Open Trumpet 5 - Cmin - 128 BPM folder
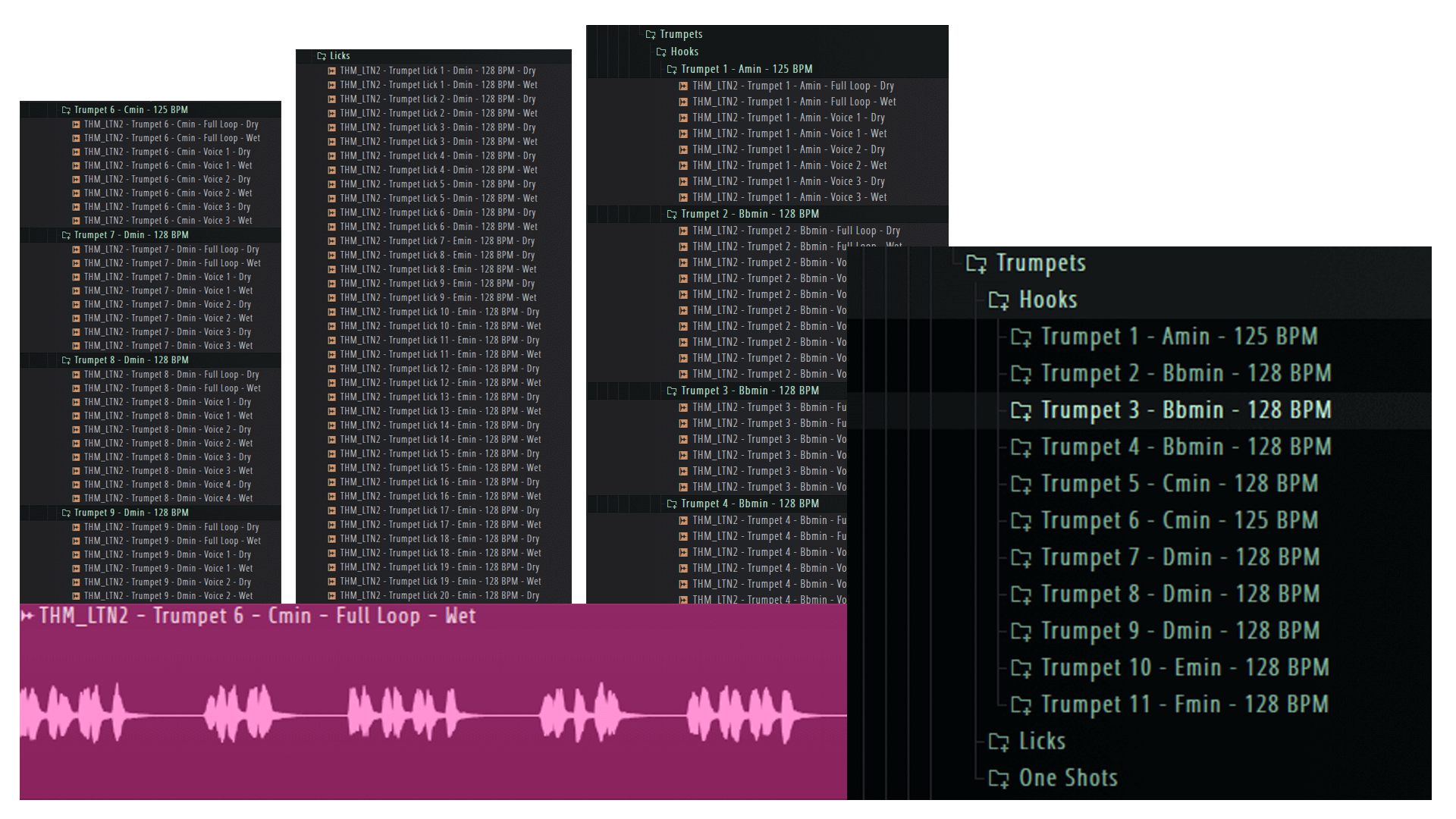This screenshot has height=819, width=1456. click(x=1178, y=484)
